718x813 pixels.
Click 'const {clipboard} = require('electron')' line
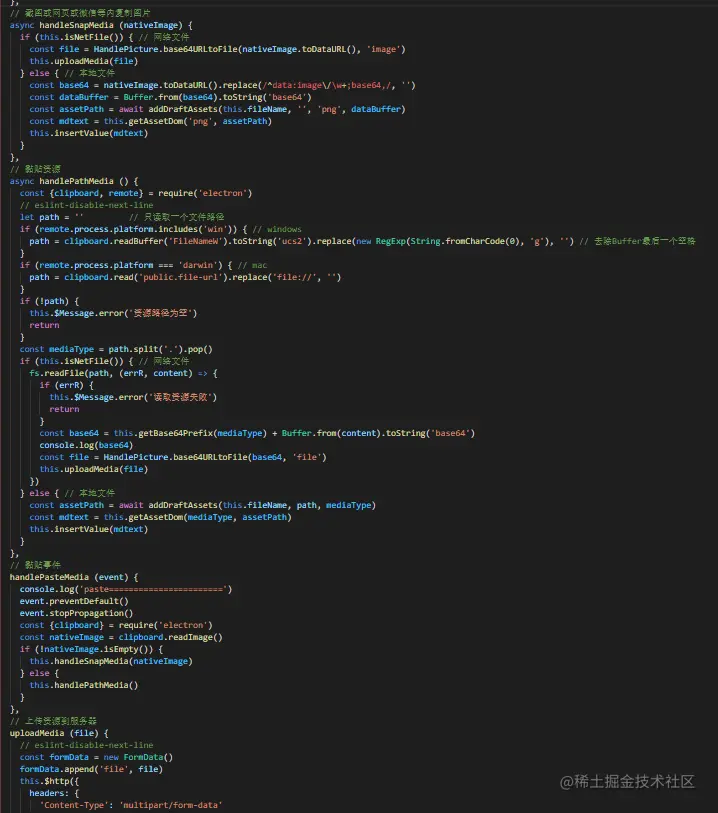pyautogui.click(x=116, y=625)
